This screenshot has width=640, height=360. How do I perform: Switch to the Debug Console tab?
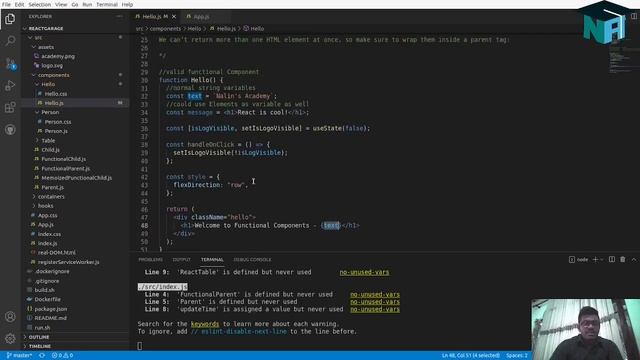point(252,260)
